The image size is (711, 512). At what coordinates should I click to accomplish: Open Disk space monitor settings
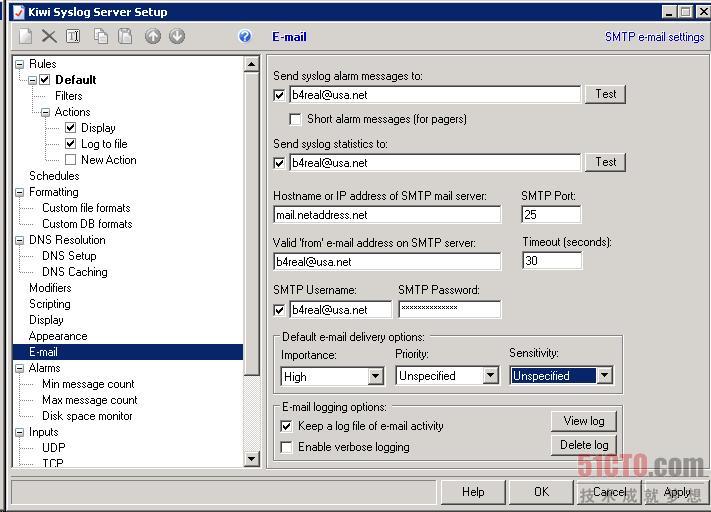click(87, 416)
